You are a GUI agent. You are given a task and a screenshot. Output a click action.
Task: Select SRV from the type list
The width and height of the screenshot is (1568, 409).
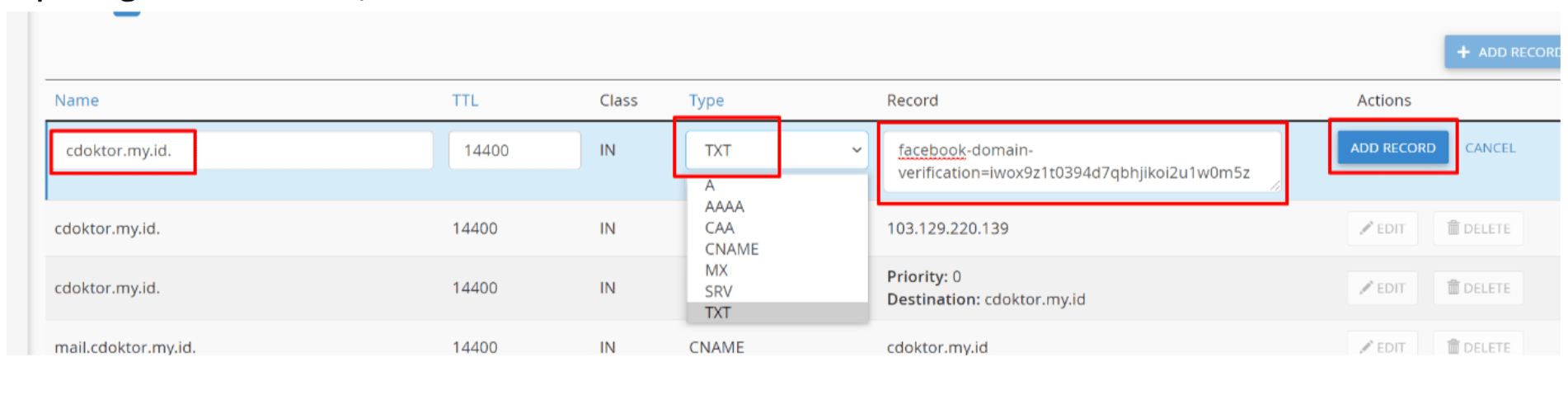click(x=777, y=291)
